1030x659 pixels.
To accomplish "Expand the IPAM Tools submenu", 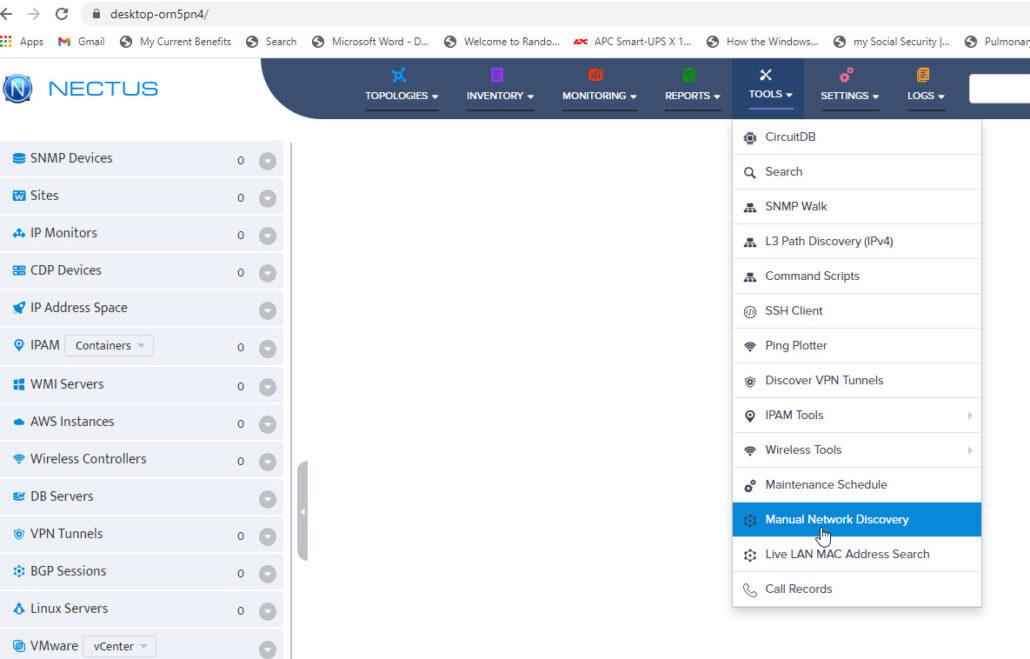I will (969, 416).
